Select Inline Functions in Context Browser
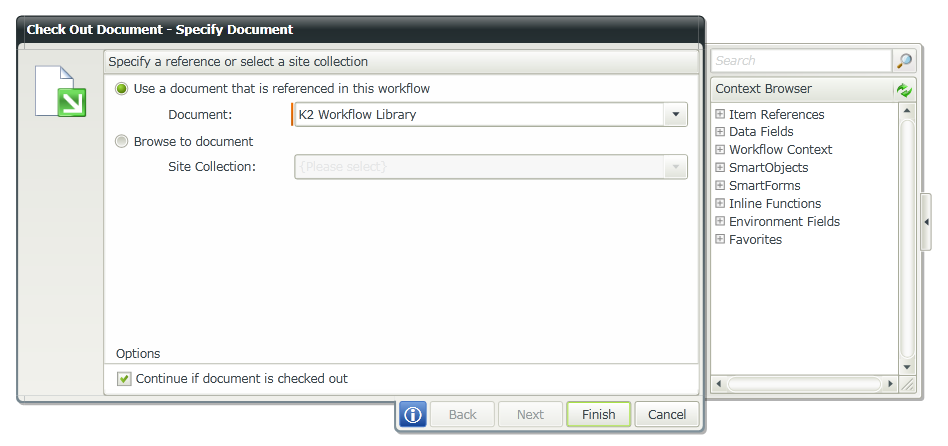This screenshot has width=948, height=446. tap(774, 204)
